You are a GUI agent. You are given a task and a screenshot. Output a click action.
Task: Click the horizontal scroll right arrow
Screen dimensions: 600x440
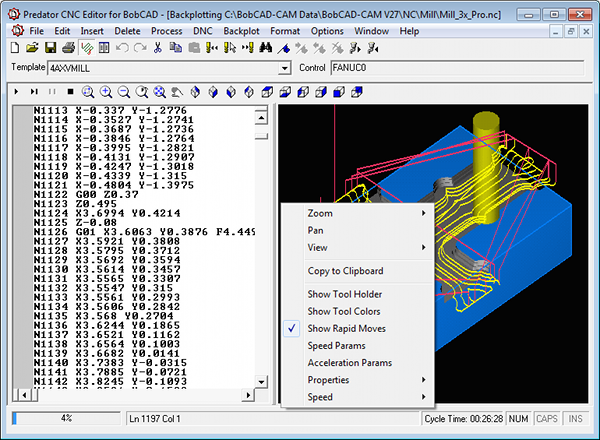[x=248, y=395]
